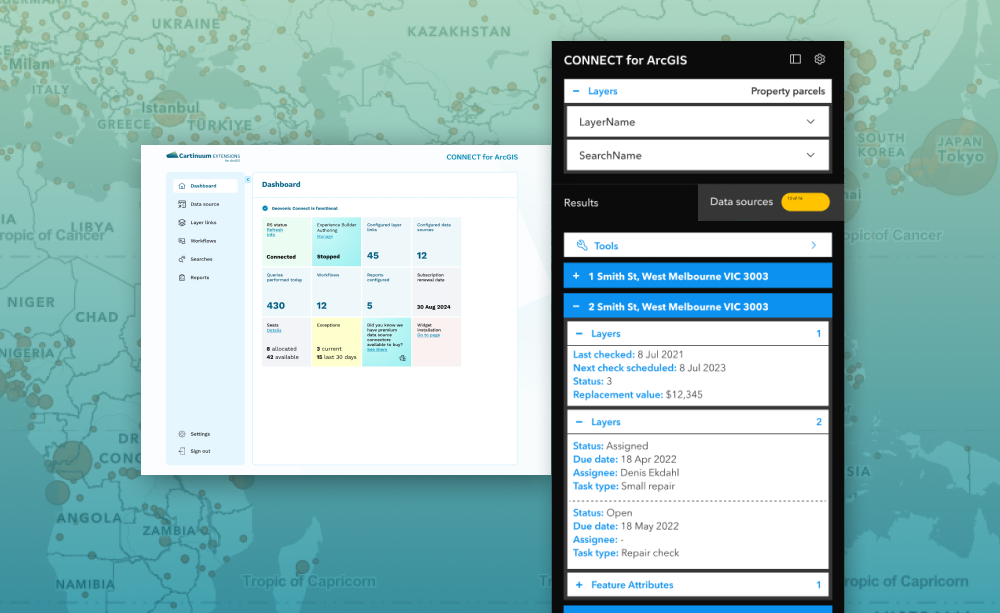Select Dashboard in the navigation menu

click(205, 185)
